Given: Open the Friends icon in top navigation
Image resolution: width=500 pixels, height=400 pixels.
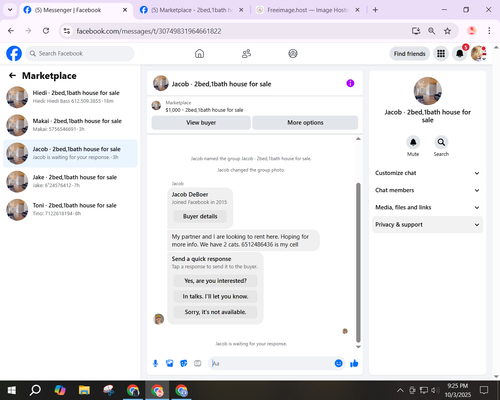Looking at the screenshot, I should (246, 53).
